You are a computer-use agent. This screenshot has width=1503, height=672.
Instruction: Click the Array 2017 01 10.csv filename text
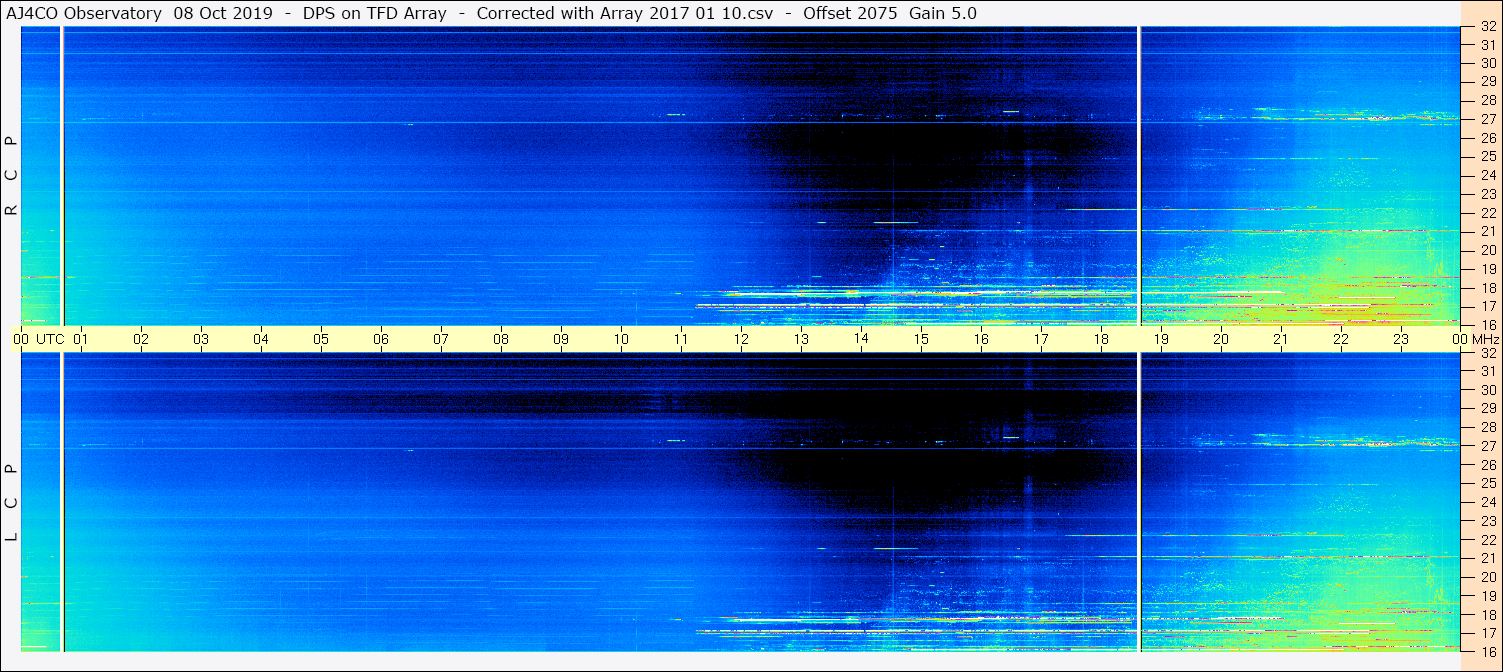coord(659,13)
